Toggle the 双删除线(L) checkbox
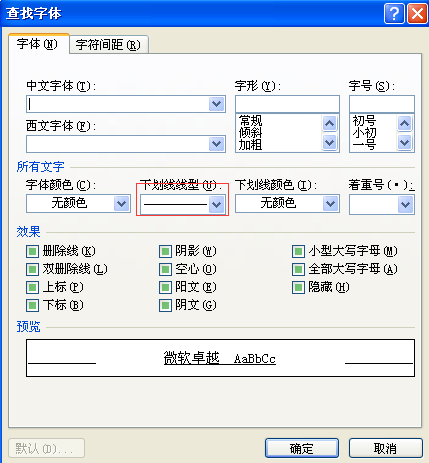 click(32, 269)
